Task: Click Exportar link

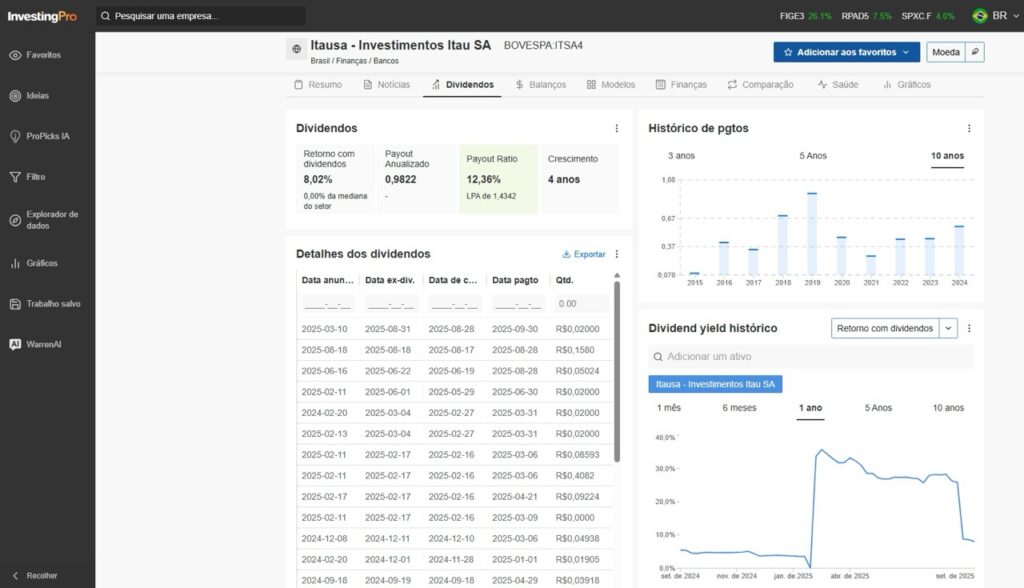Action: [x=584, y=254]
